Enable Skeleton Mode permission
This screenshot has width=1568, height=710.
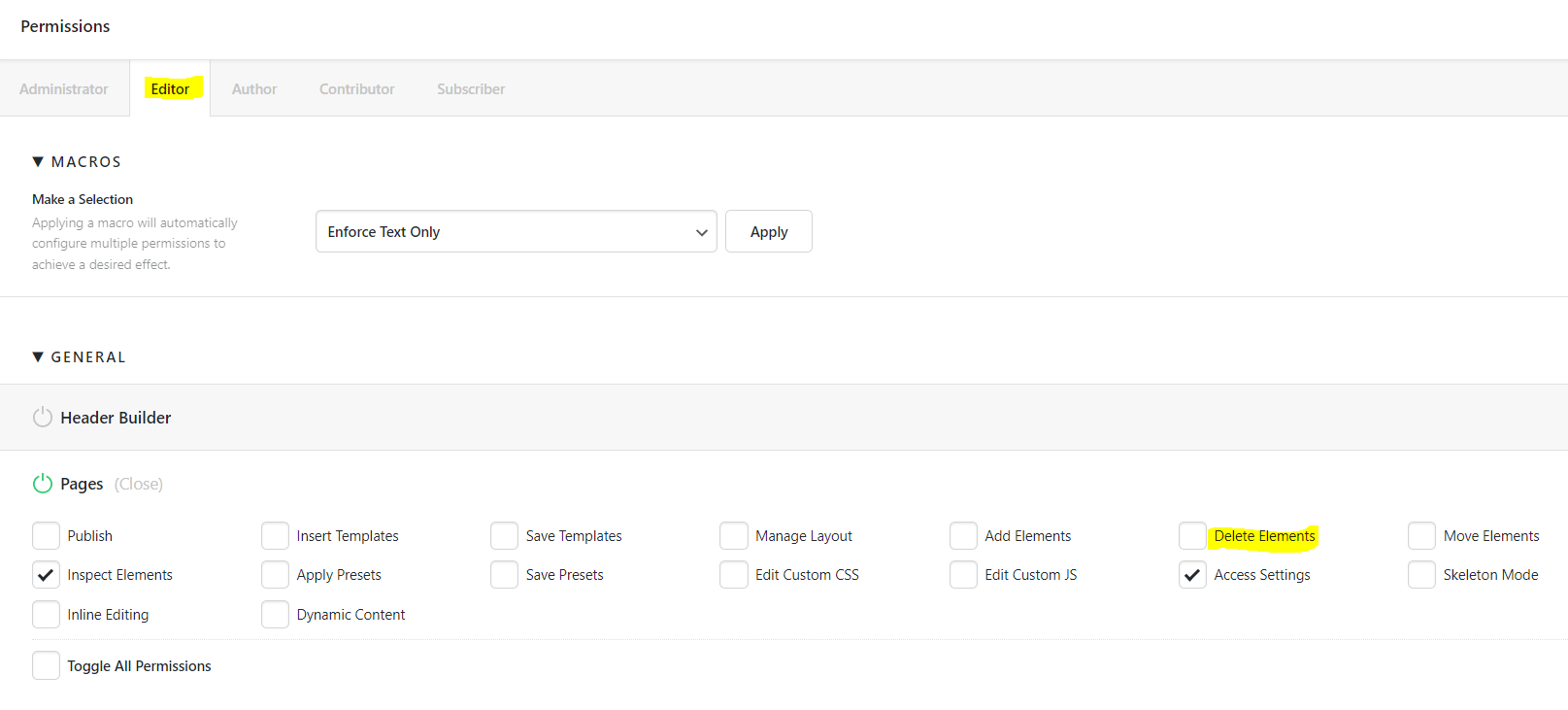click(1421, 574)
